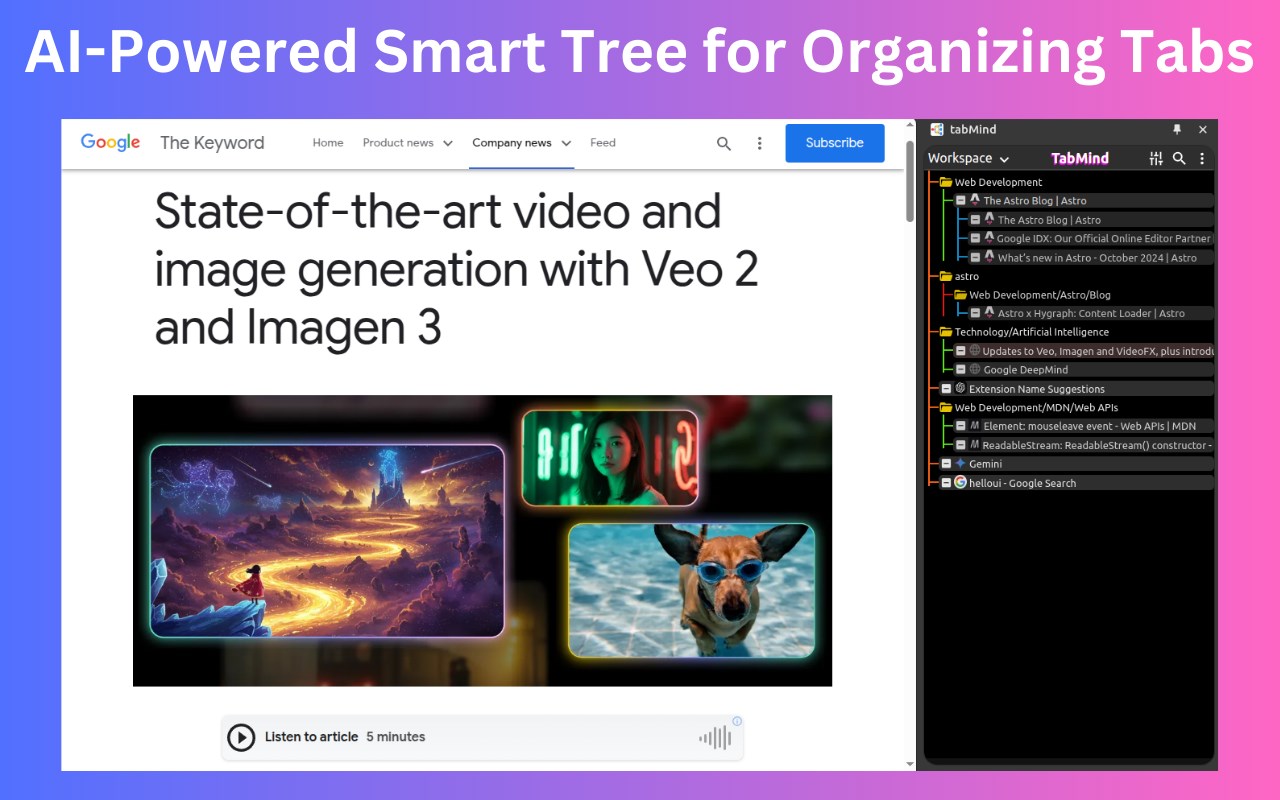Click the MDN icon on Element mouseleave row
1280x800 pixels.
pos(975,426)
